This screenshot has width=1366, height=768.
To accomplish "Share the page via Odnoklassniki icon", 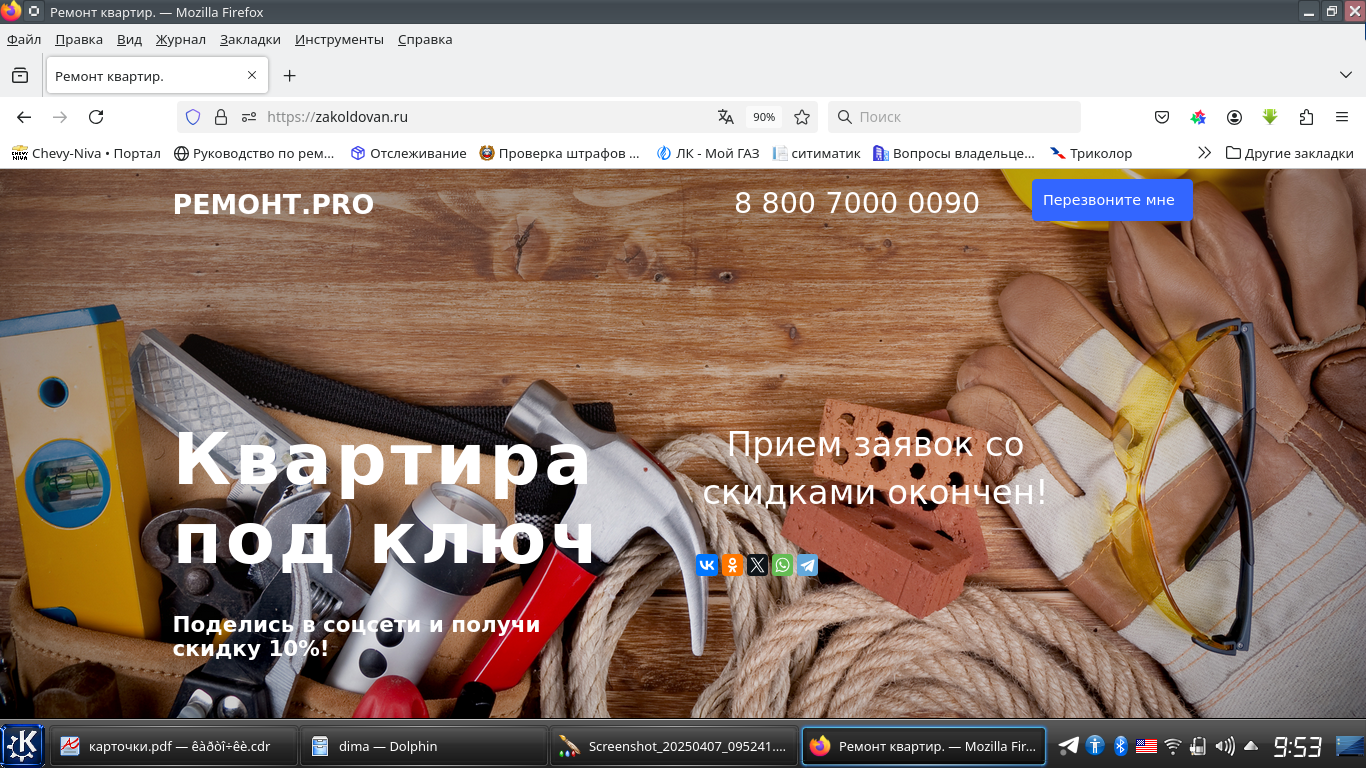I will pyautogui.click(x=732, y=565).
